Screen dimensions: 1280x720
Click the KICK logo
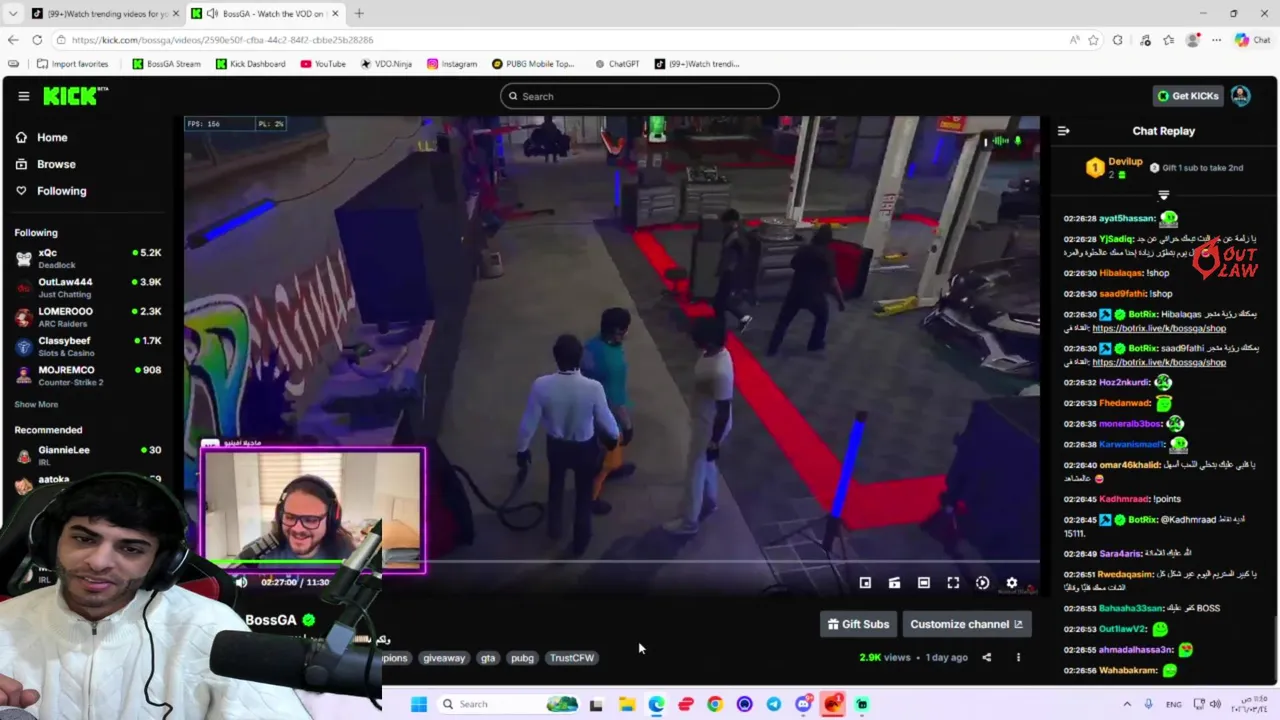75,96
